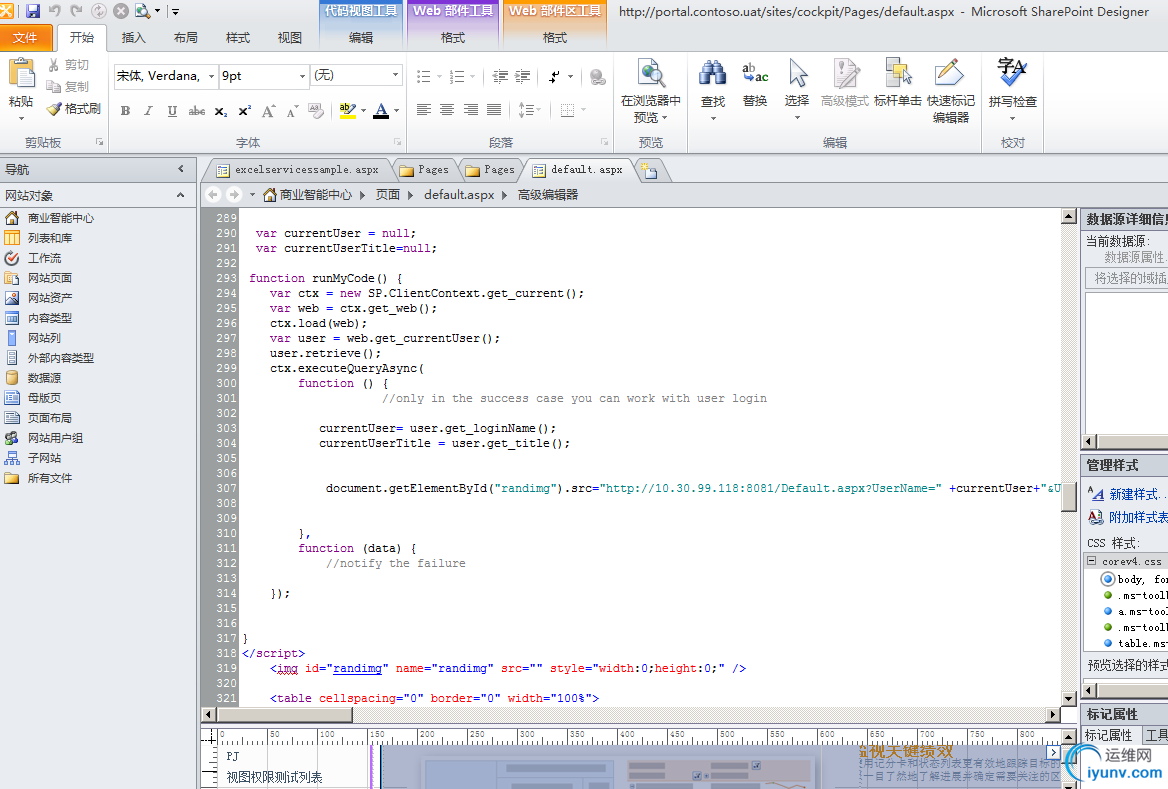1168x789 pixels.
Task: Click the grow font size icon
Action: 268,111
